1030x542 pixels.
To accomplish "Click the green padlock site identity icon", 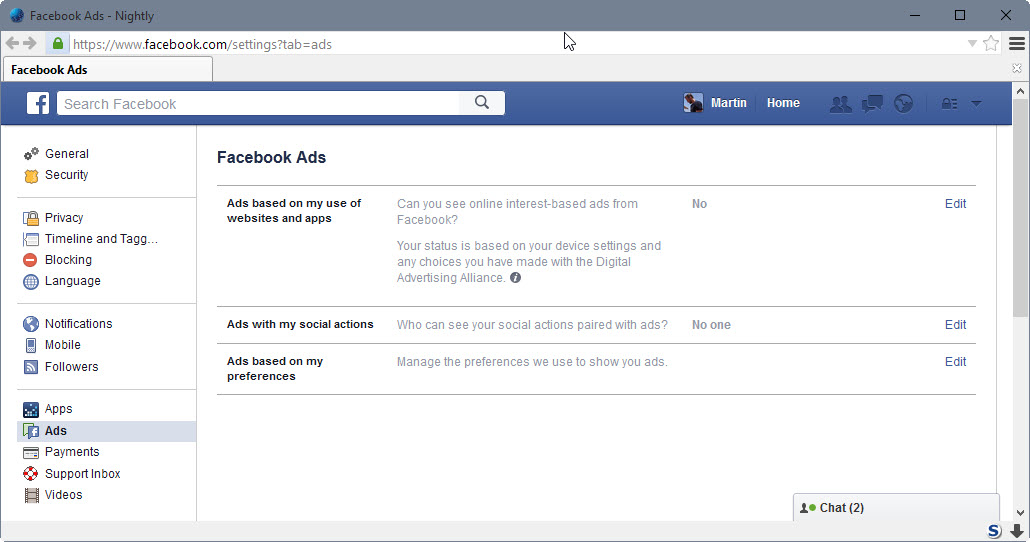I will (58, 43).
